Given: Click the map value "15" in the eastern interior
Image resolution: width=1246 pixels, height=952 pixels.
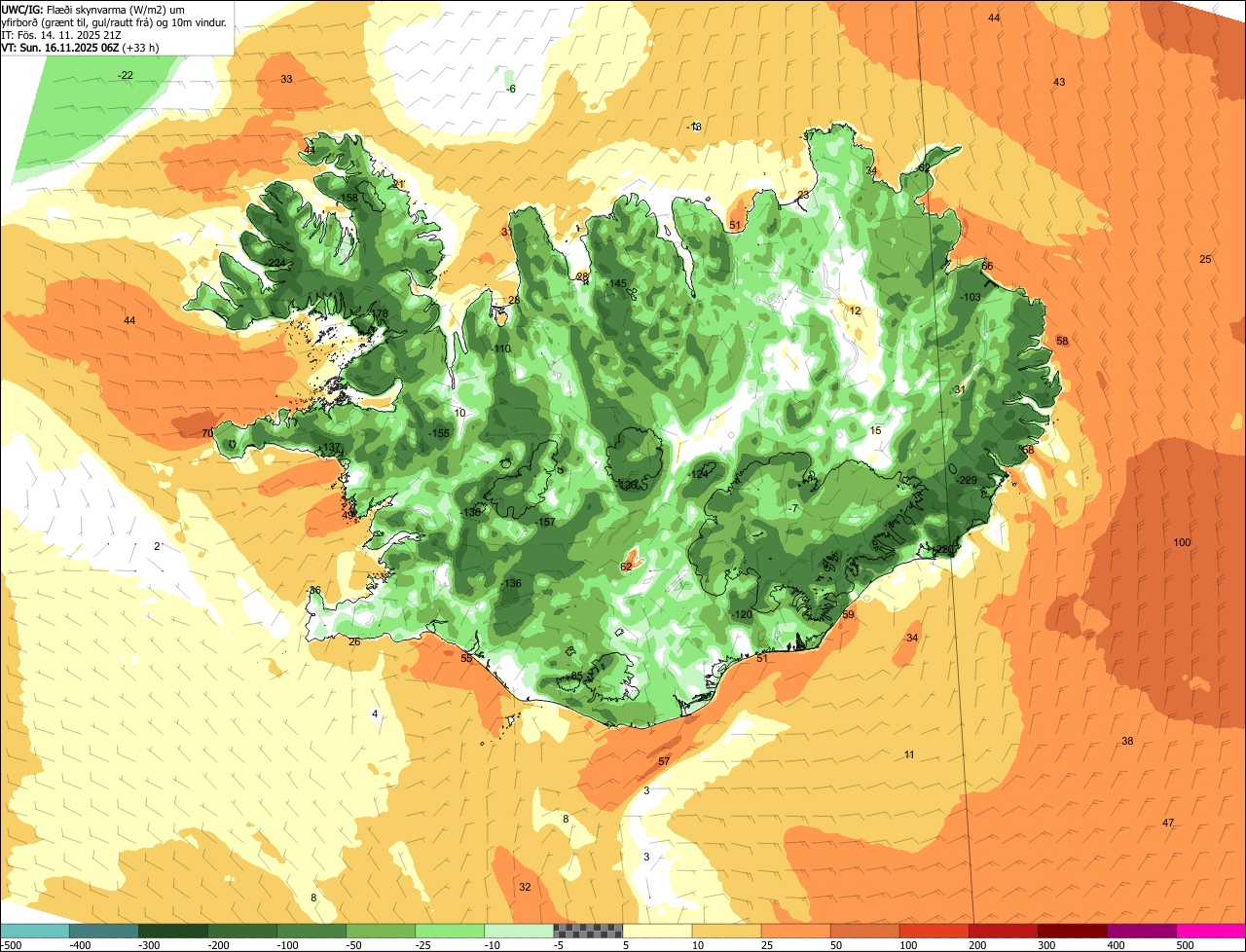Looking at the screenshot, I should coord(875,430).
